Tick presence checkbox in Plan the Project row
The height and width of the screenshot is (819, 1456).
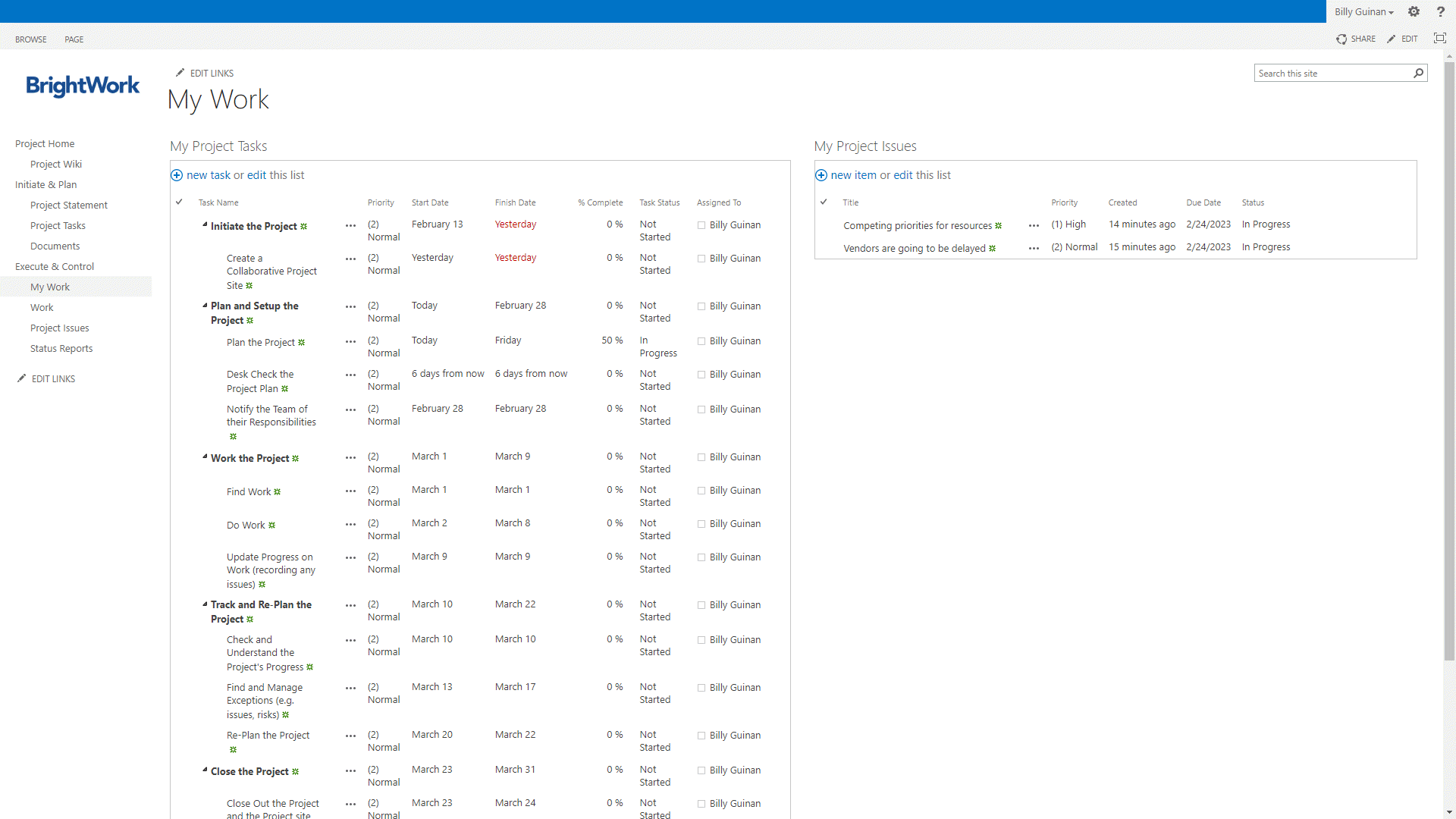click(701, 341)
